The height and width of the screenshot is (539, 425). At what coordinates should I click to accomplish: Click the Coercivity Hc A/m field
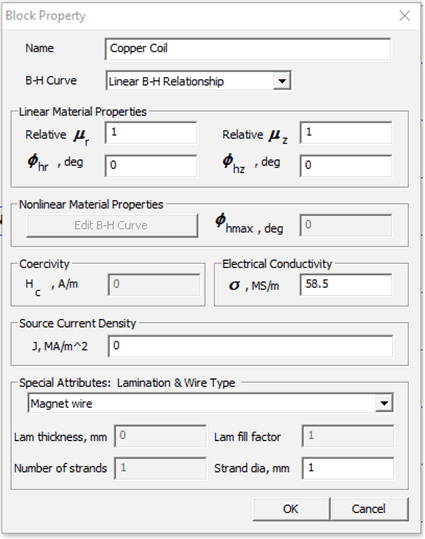[x=154, y=285]
